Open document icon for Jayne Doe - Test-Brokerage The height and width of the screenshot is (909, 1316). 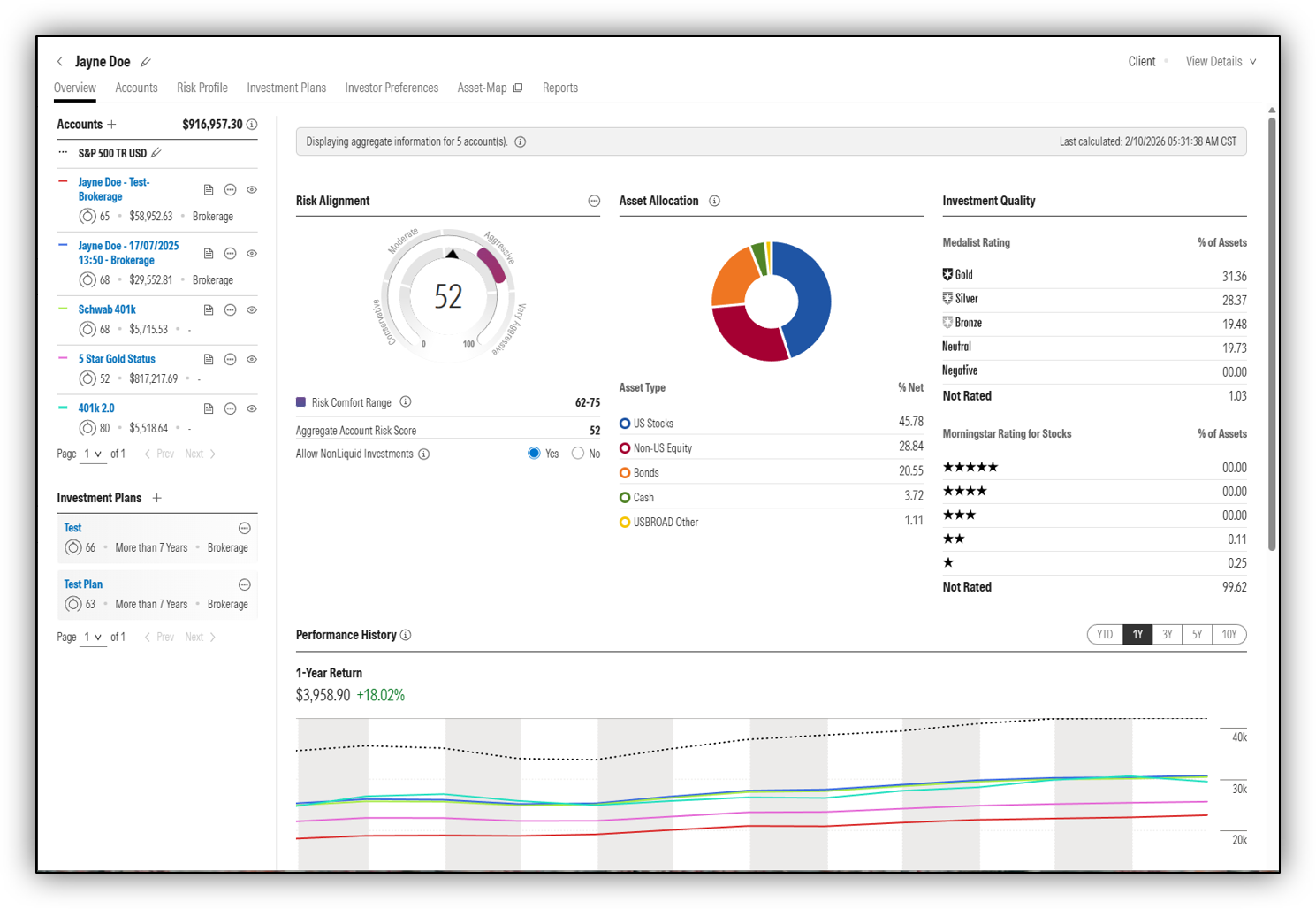(209, 190)
